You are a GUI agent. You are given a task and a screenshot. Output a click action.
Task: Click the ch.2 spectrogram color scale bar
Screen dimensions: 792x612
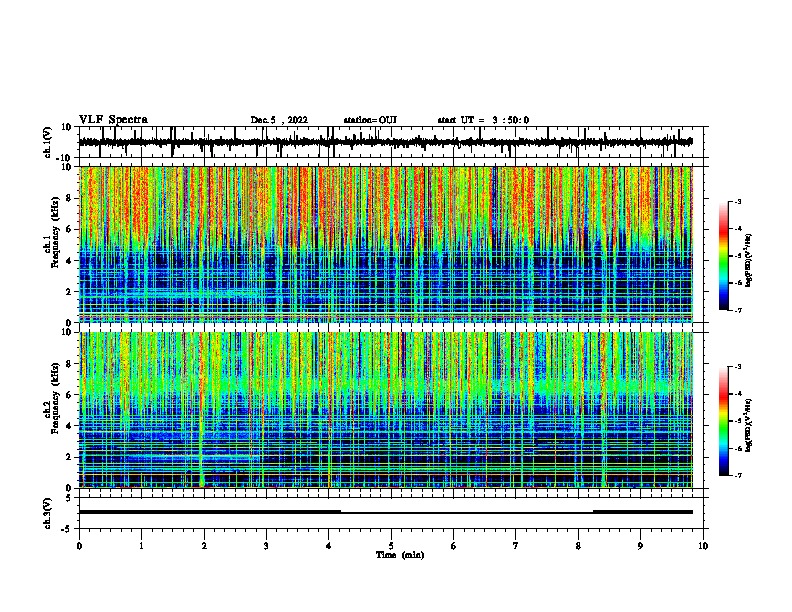click(x=724, y=421)
